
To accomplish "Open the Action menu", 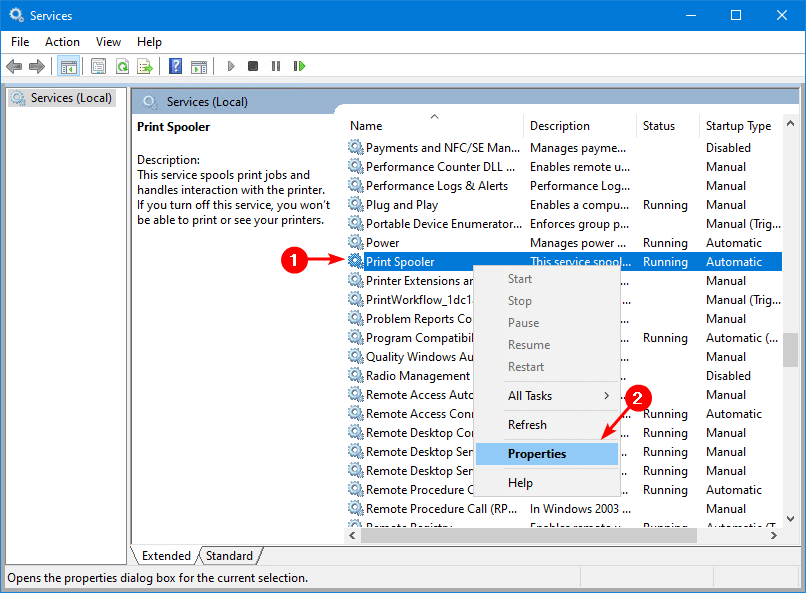I will [62, 42].
